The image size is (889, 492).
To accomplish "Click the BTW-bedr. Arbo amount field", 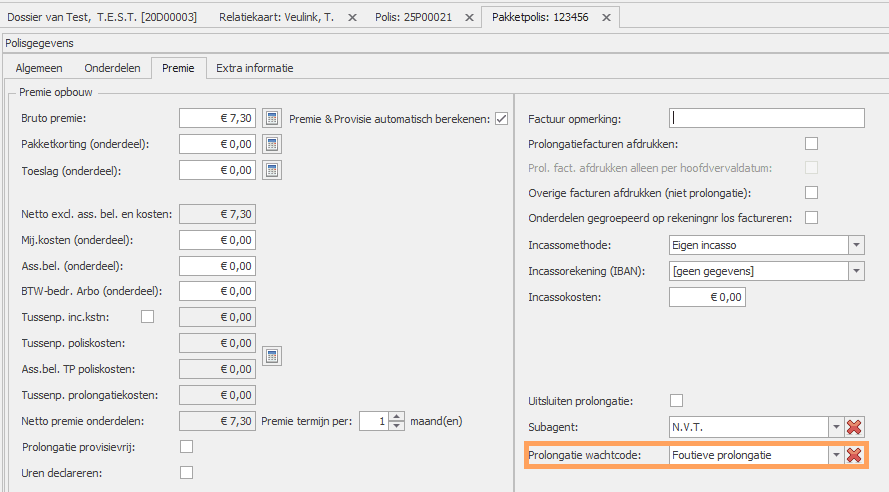I will click(217, 291).
